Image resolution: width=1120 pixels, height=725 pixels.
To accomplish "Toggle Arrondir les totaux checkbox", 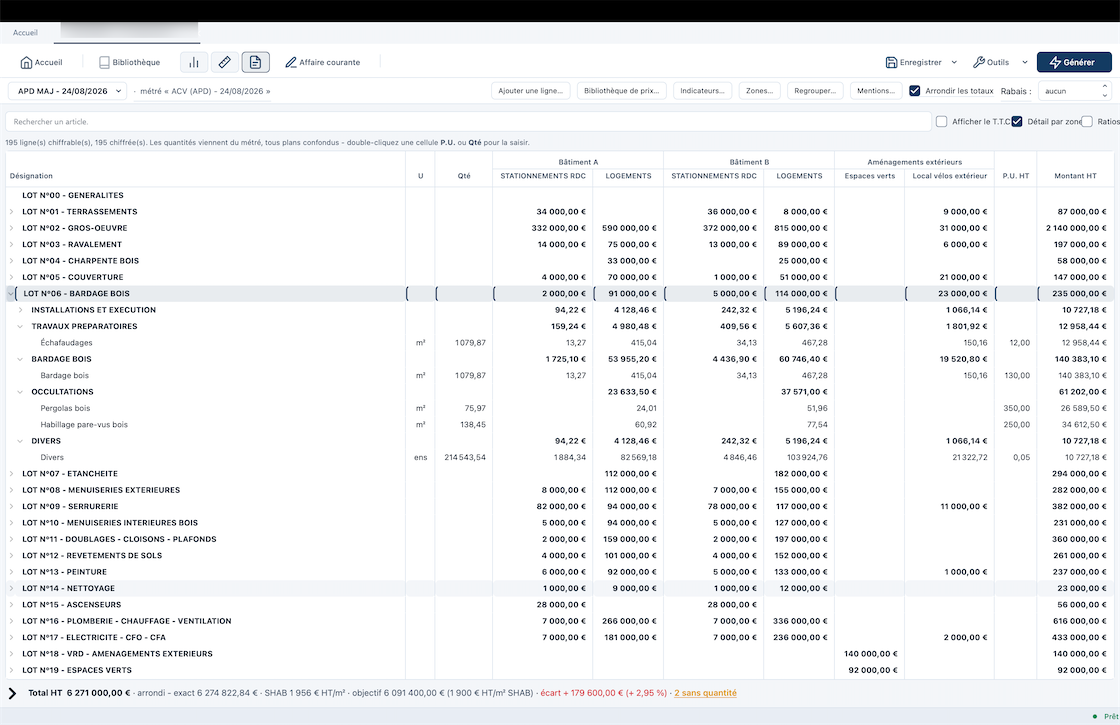I will [x=914, y=91].
